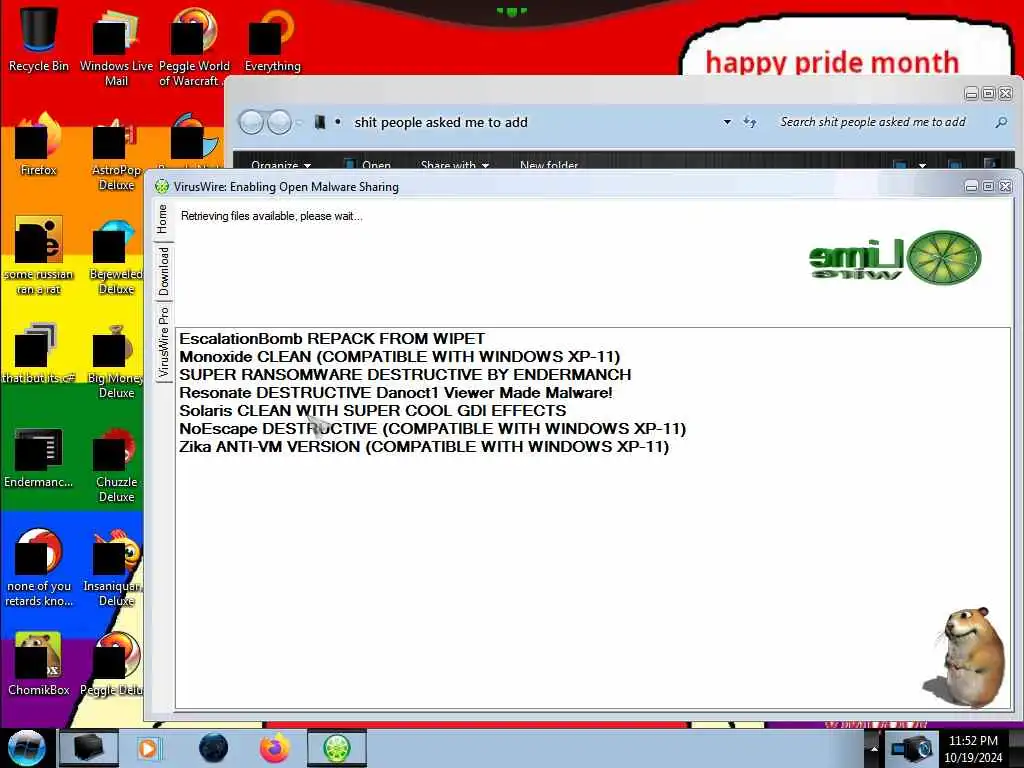Open the black folder taskbar button

tap(89, 748)
